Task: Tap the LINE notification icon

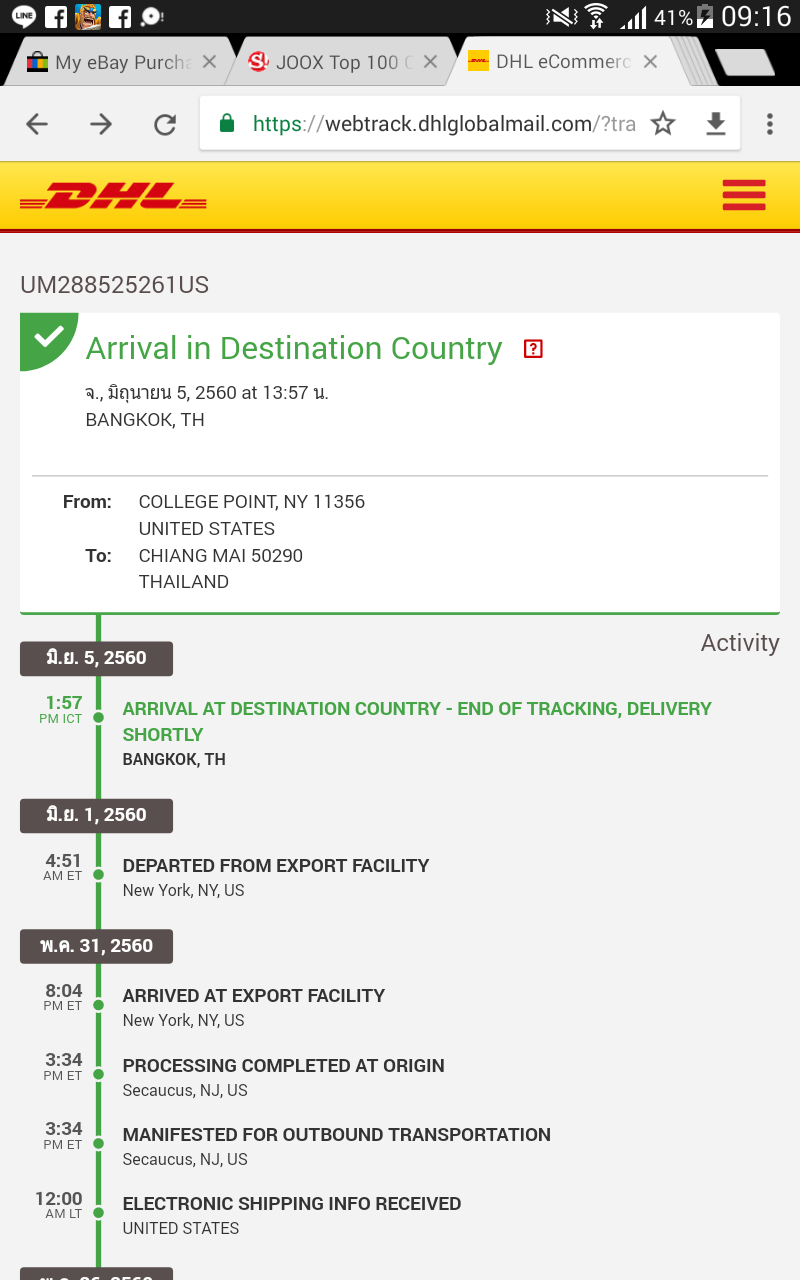Action: tap(24, 16)
